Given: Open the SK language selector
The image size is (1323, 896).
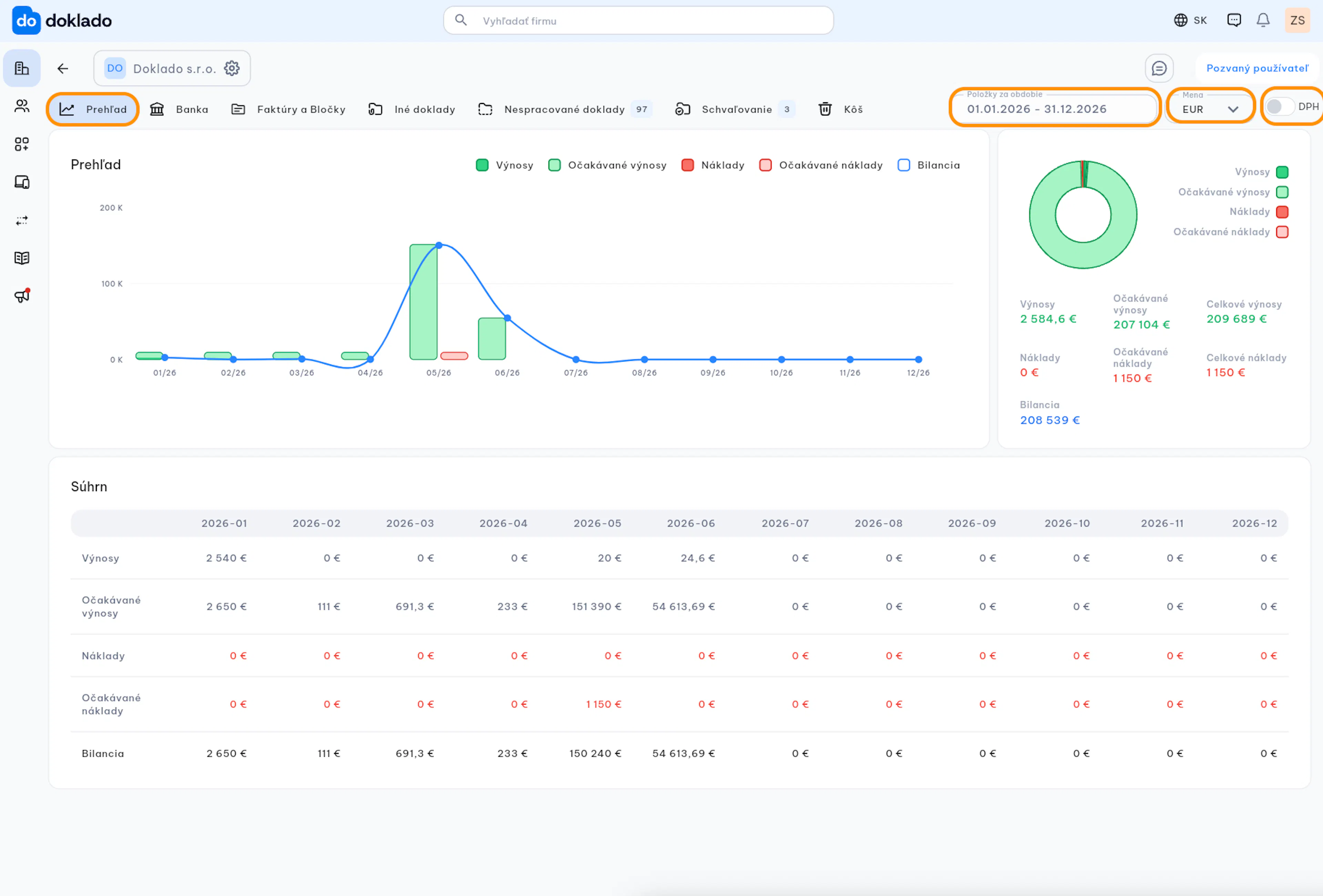Looking at the screenshot, I should point(1190,20).
